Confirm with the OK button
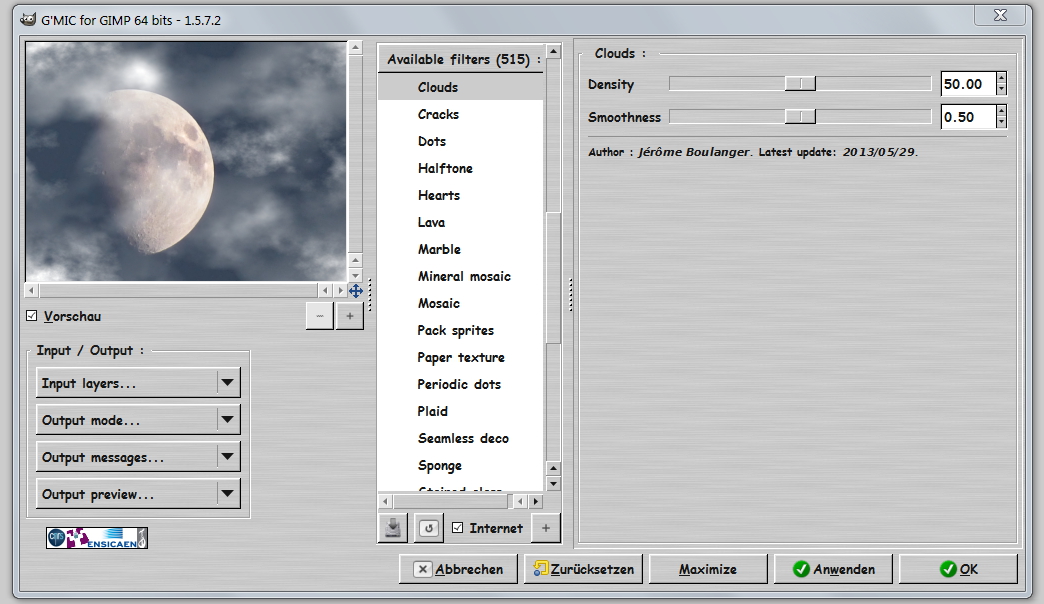The image size is (1044, 604). 958,569
